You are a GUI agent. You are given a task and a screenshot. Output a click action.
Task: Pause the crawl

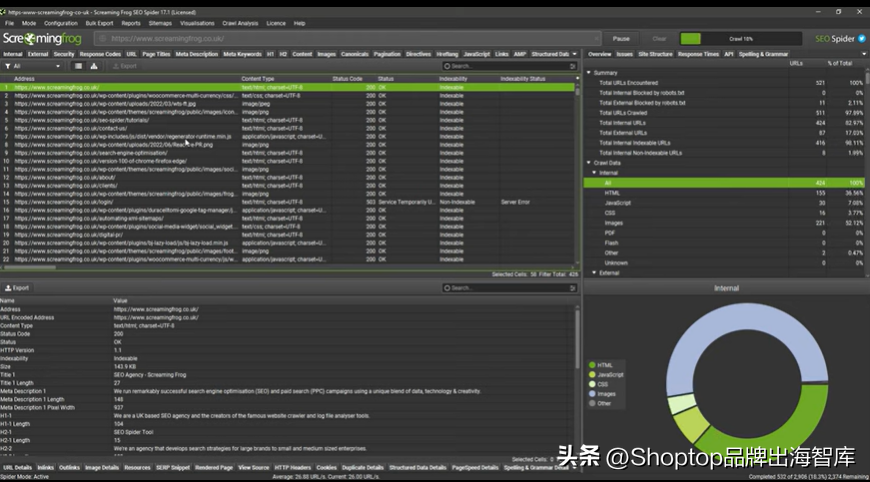coord(621,39)
